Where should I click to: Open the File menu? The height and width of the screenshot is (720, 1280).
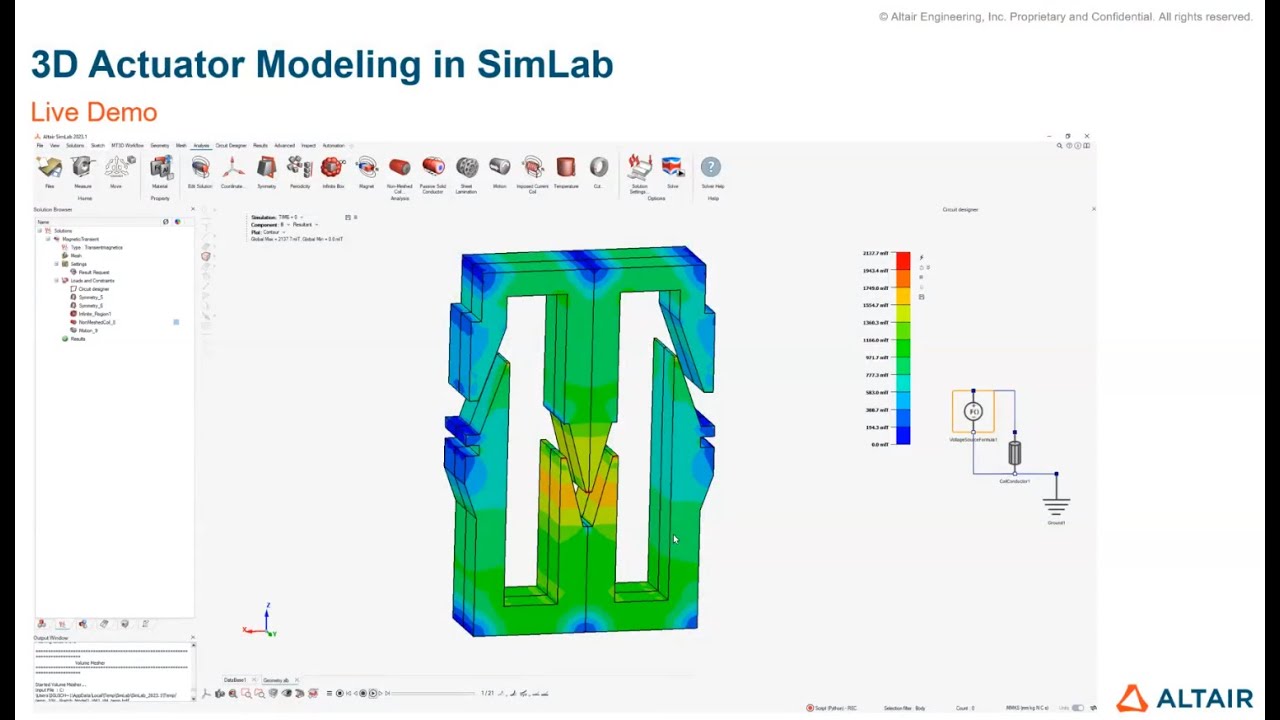click(40, 146)
